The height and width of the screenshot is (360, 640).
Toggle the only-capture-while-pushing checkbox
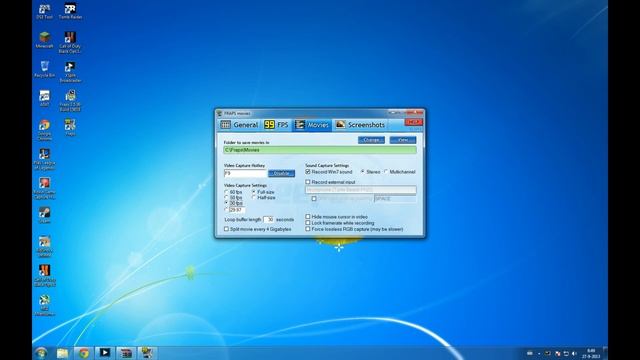[x=314, y=199]
